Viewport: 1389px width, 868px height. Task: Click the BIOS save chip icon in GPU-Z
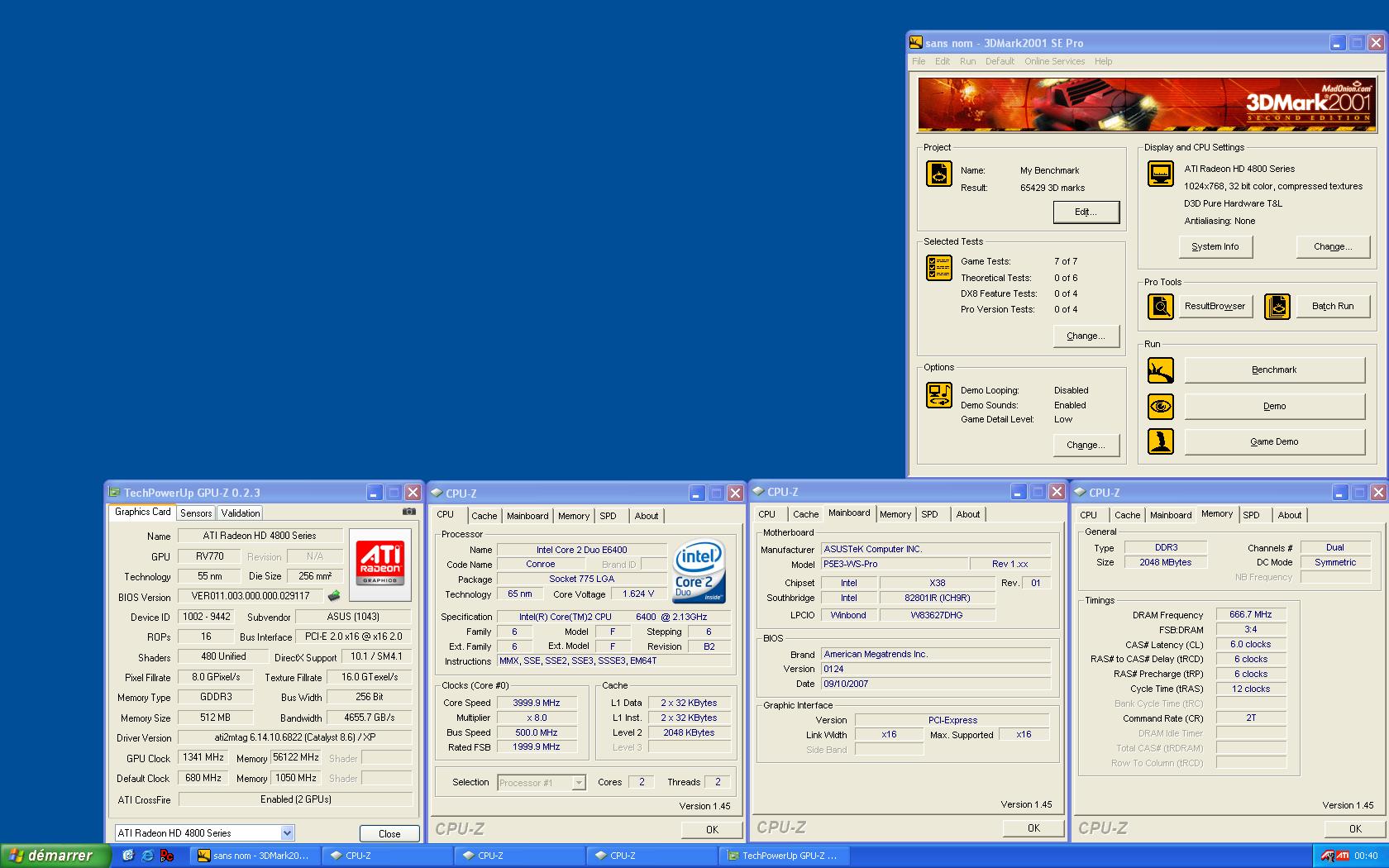(334, 595)
